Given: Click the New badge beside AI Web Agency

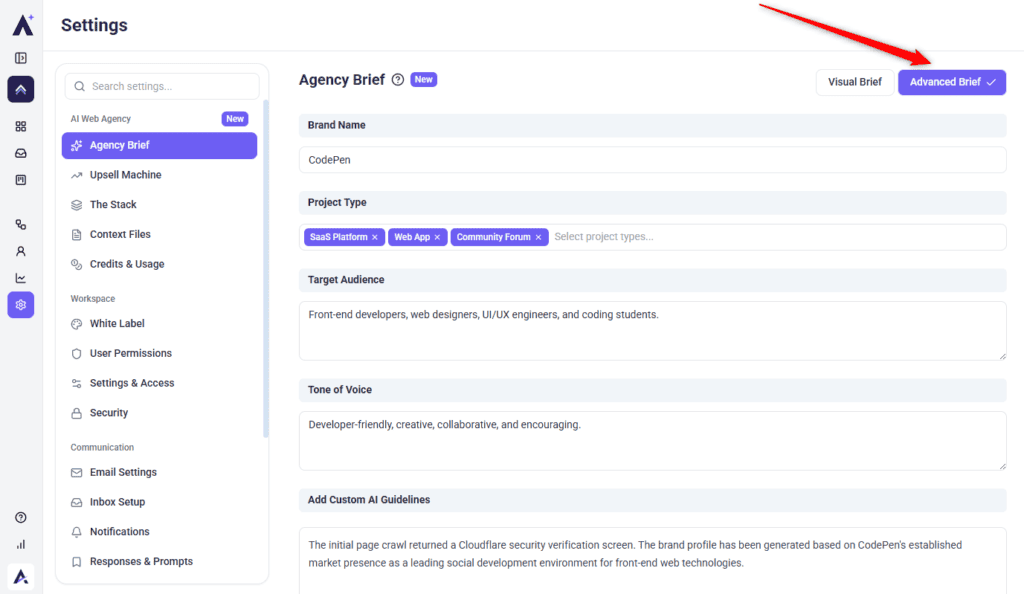Looking at the screenshot, I should pos(235,119).
